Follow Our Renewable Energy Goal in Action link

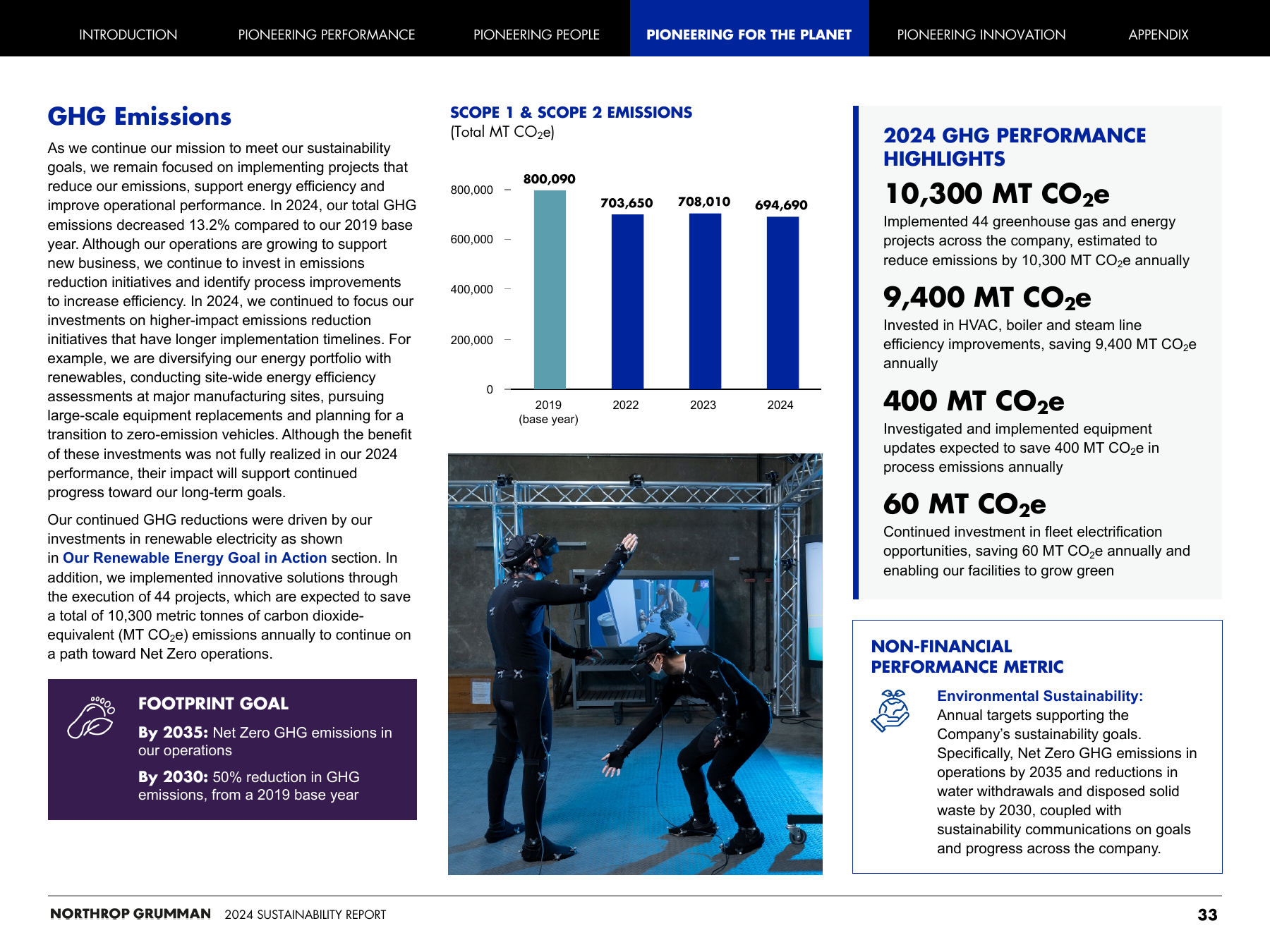pos(195,558)
